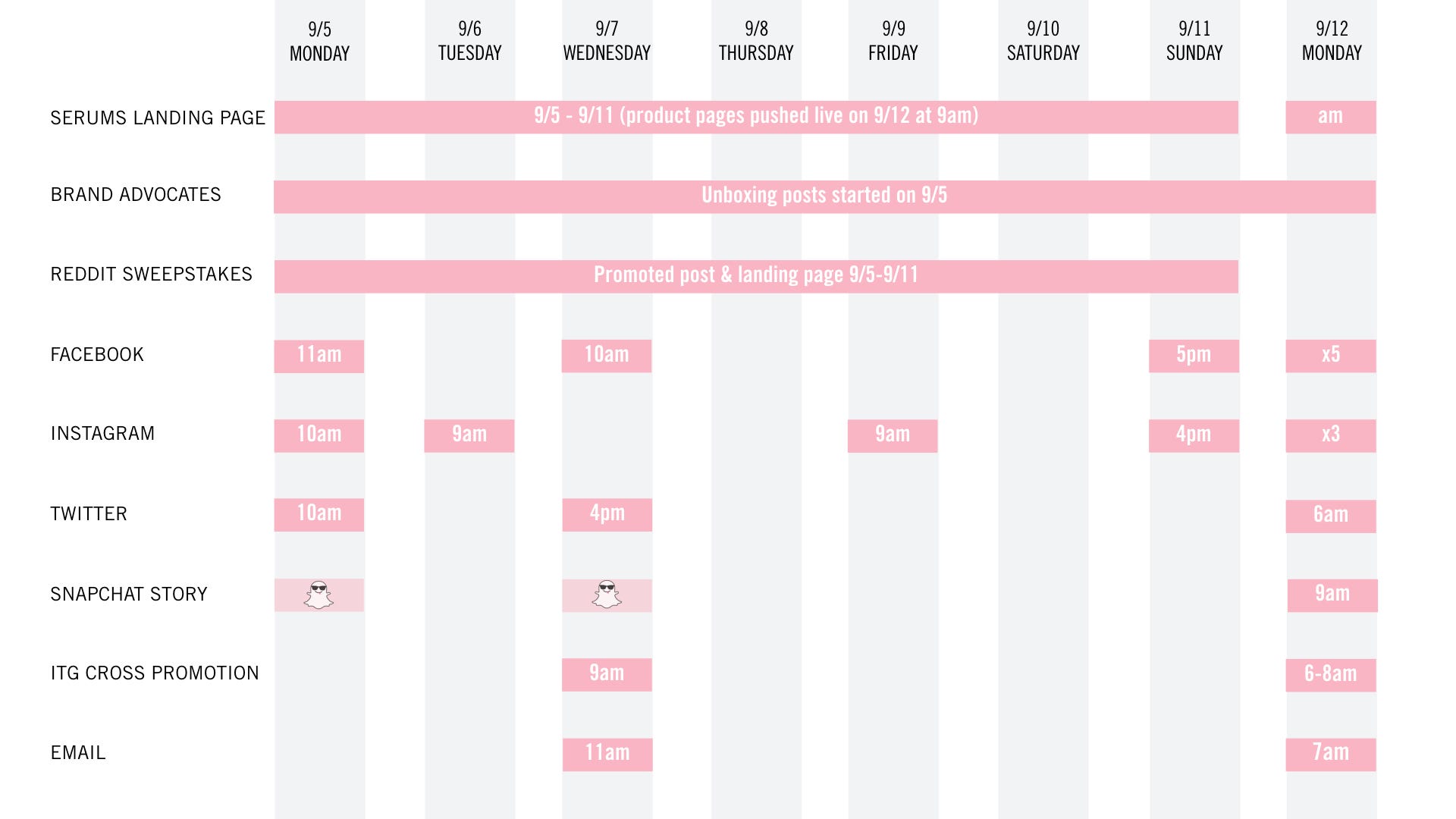The image size is (1456, 819).
Task: Click the Twitter 6am block on 9/12
Action: 1331,516
